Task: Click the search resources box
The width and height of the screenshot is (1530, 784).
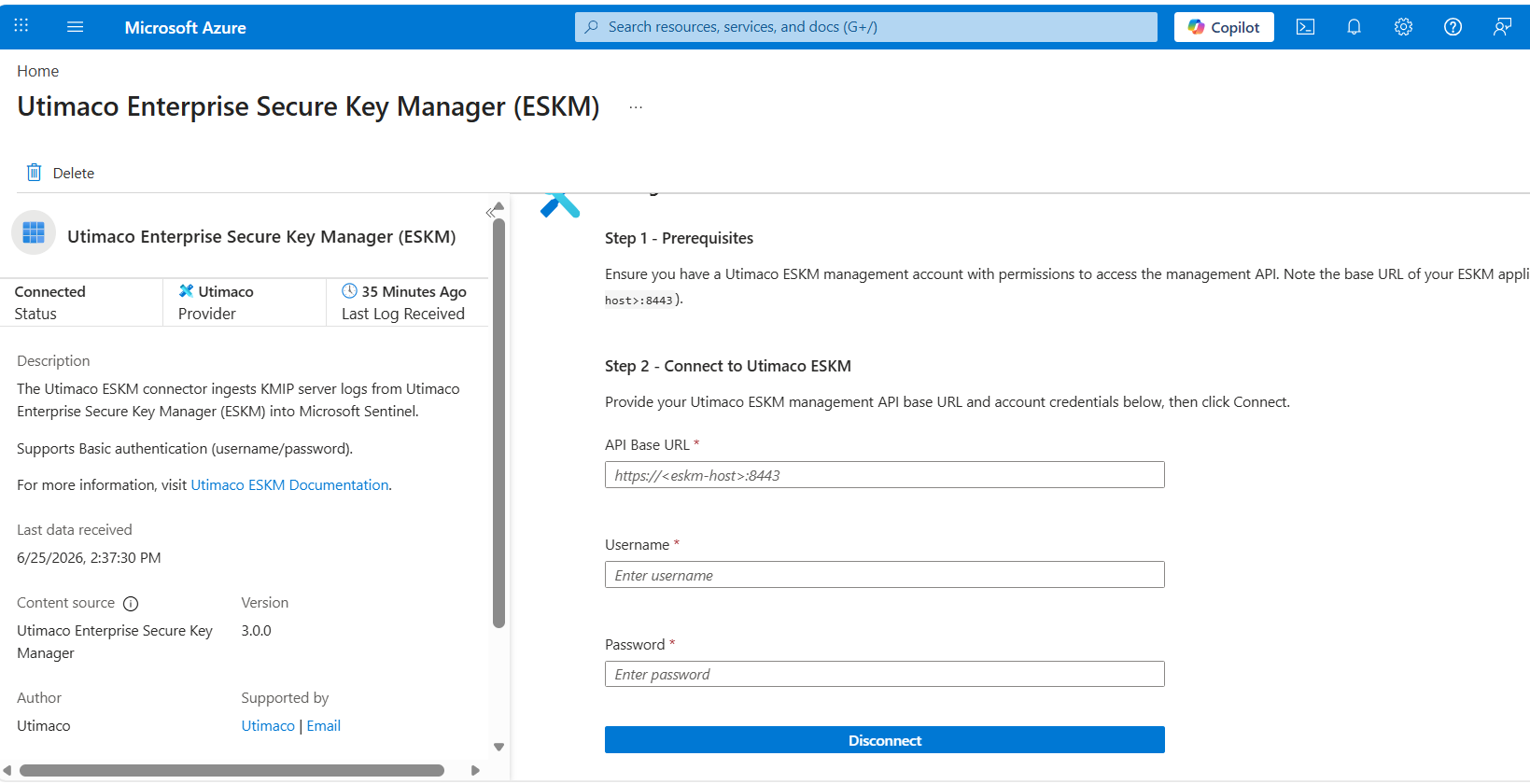Action: 866,27
